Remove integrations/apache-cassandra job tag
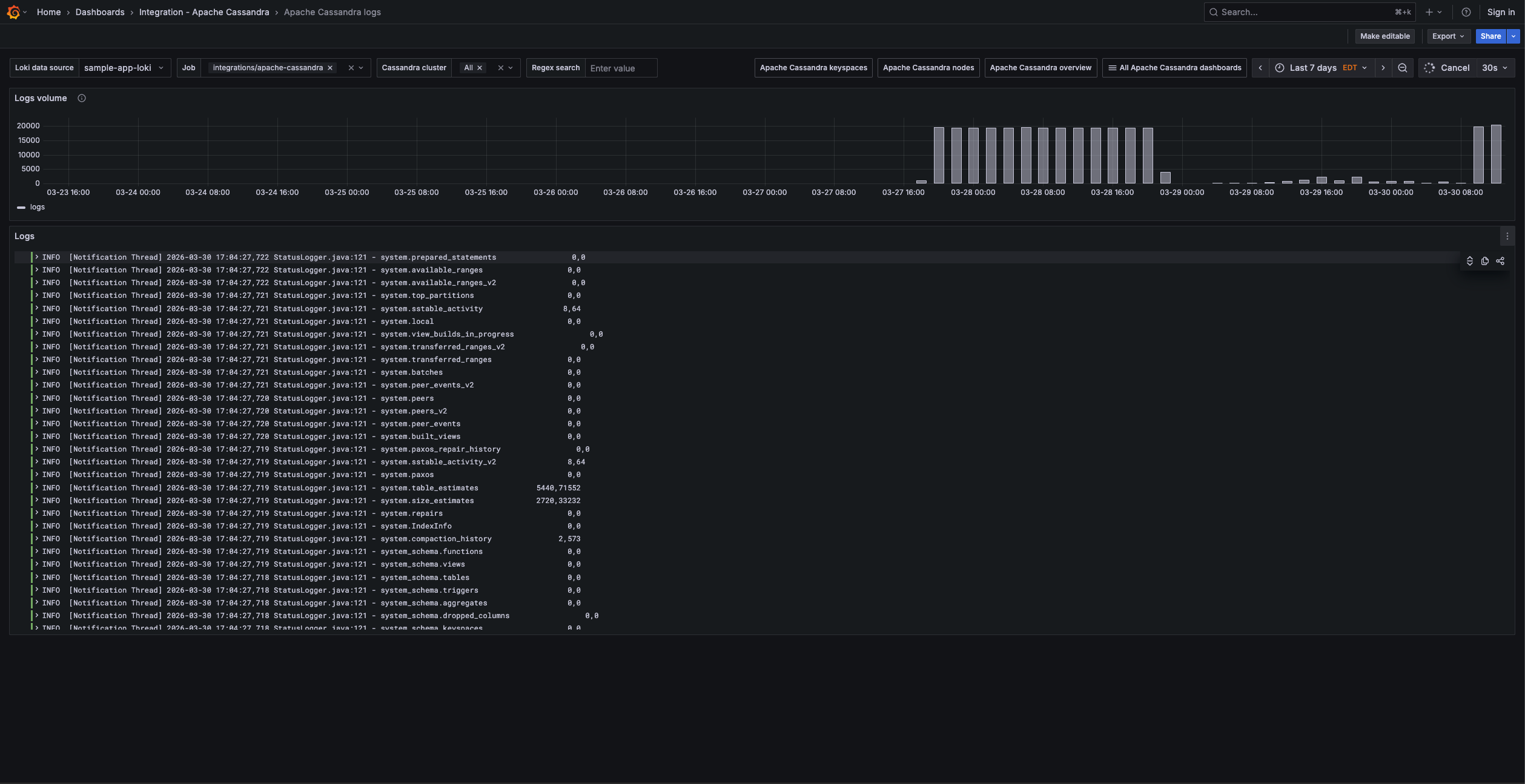This screenshot has width=1525, height=784. [x=330, y=68]
